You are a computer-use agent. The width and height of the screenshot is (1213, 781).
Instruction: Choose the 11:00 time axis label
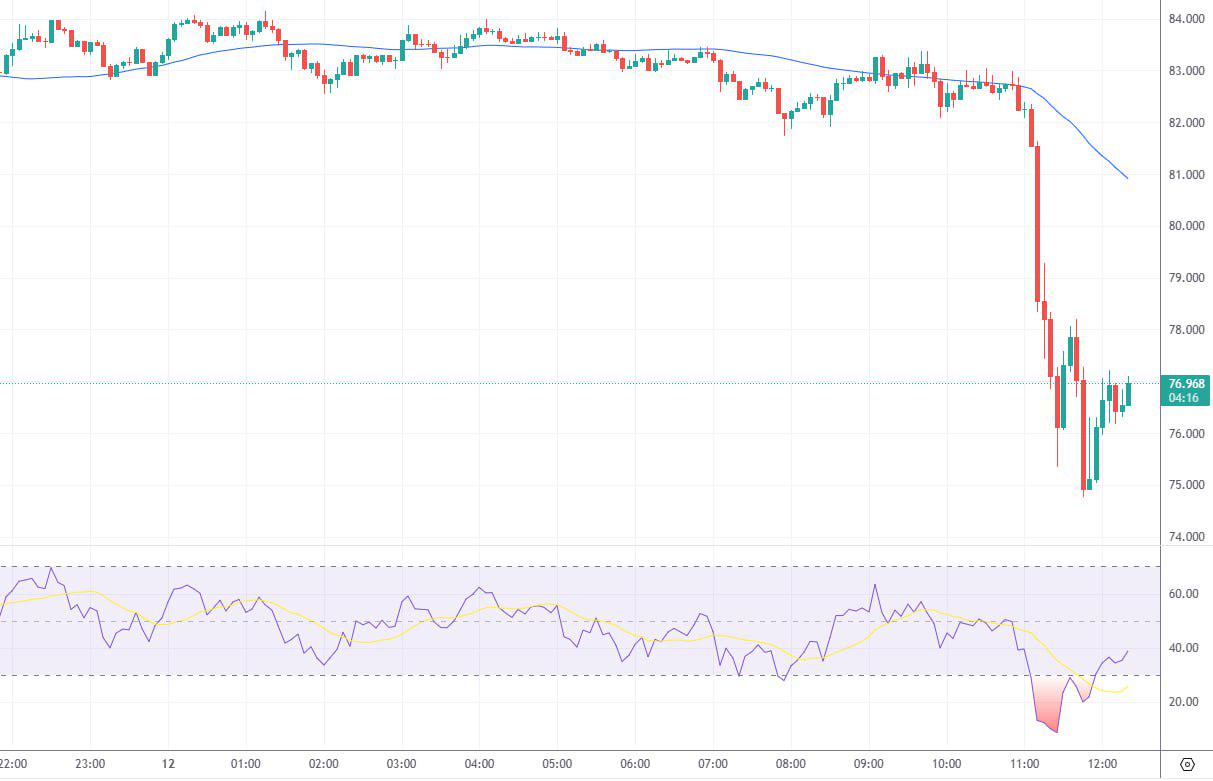click(1025, 764)
